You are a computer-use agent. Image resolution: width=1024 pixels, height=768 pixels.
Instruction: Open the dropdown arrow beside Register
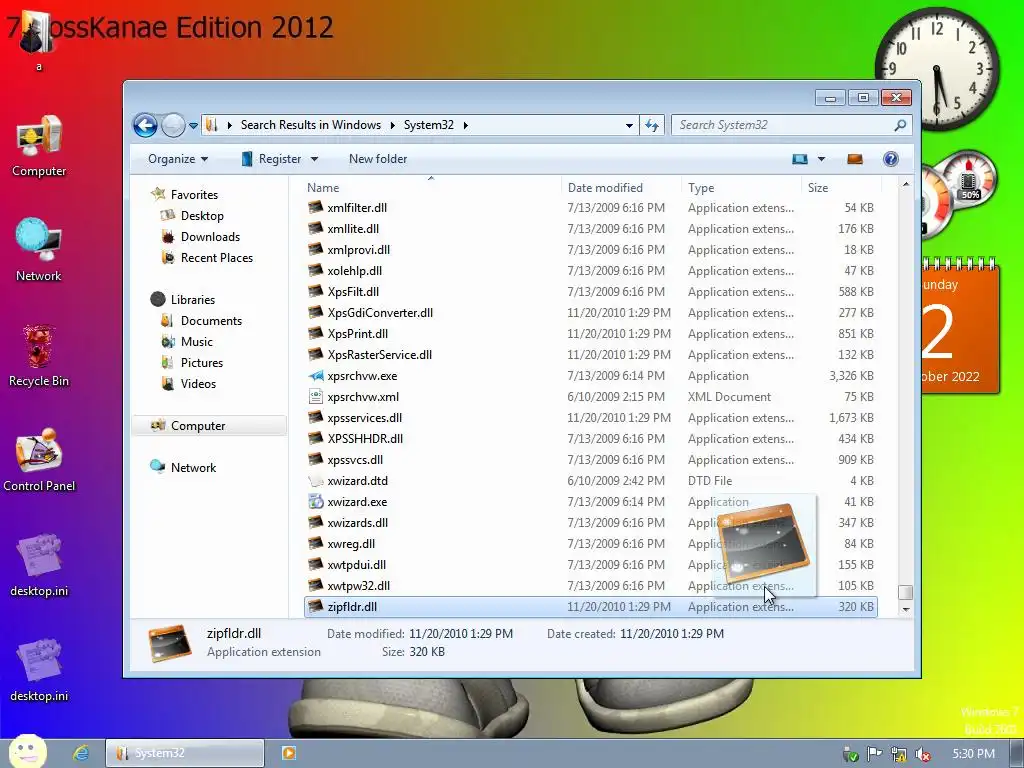(x=314, y=159)
